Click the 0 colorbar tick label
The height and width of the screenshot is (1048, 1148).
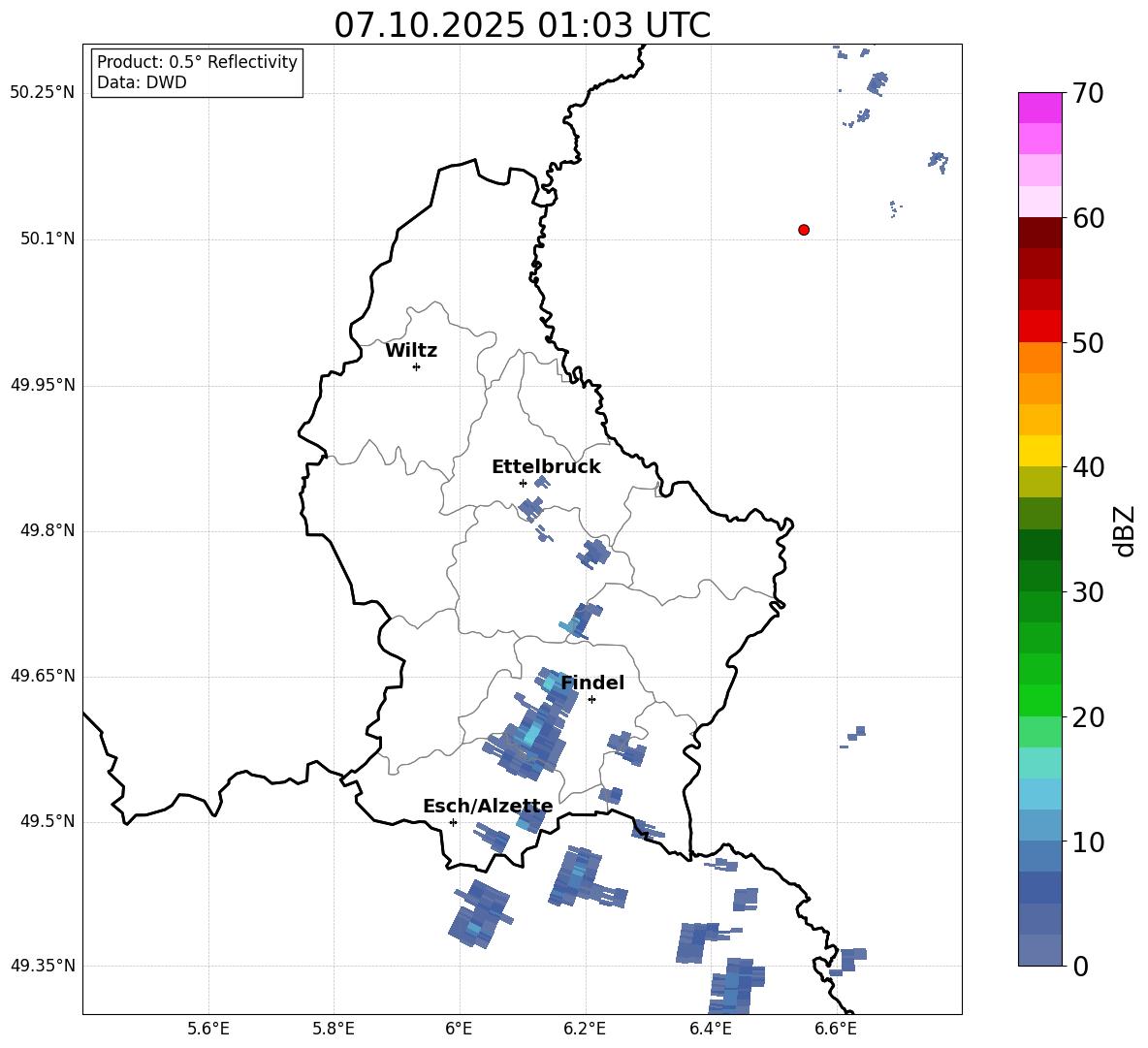1080,966
